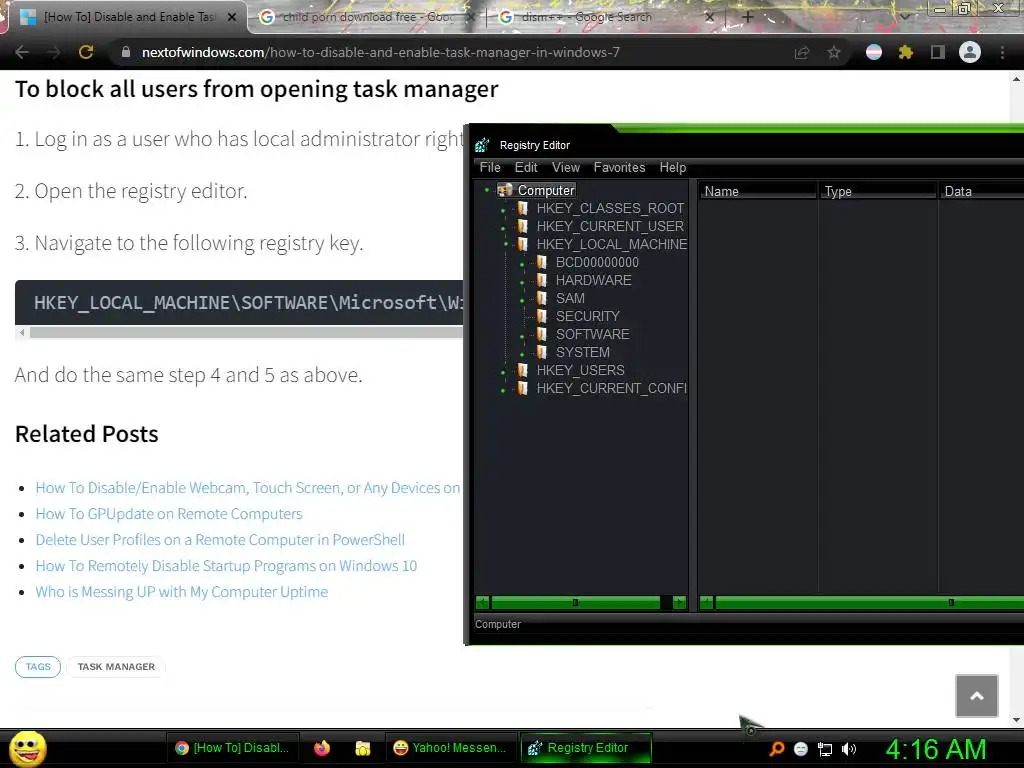Screen dimensions: 1024x768
Task: Select the HKEY_LOCAL_MACHINE key label
Action: pos(611,244)
